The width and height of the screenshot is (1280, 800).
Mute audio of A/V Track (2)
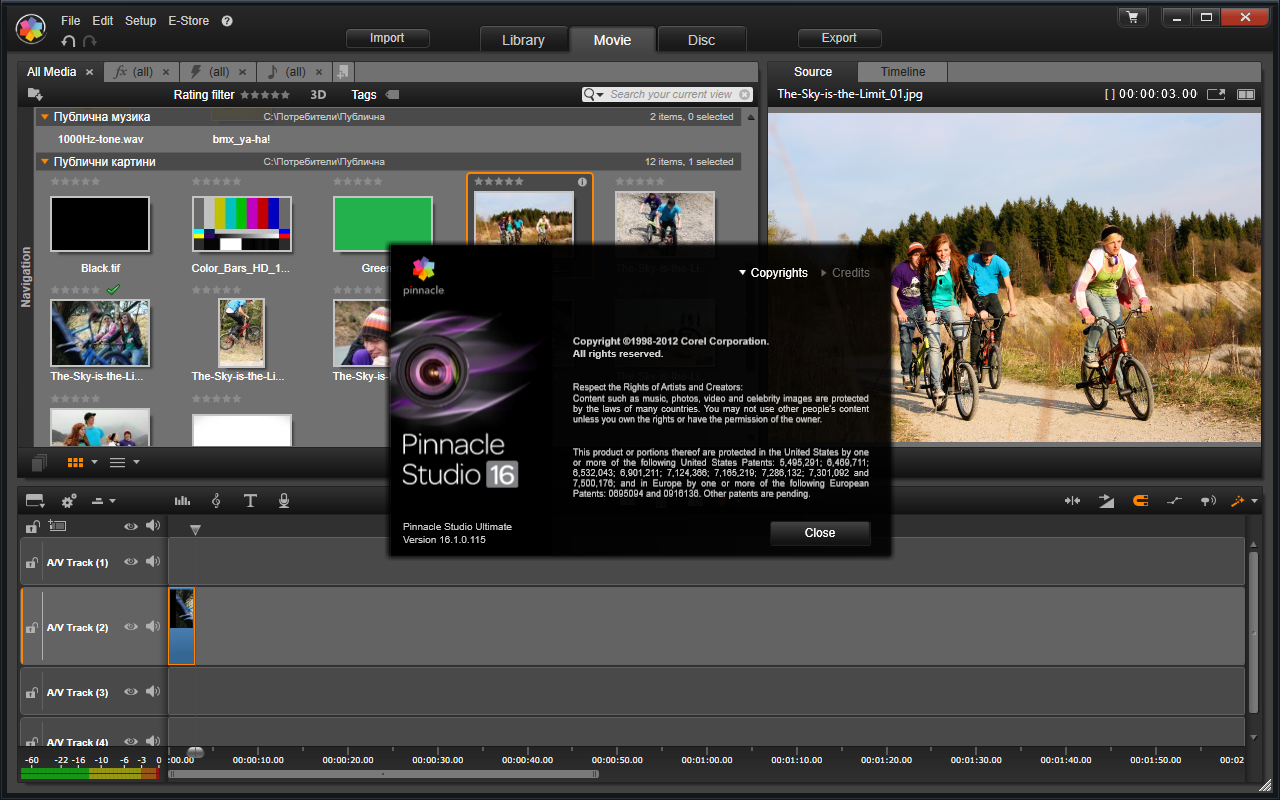(152, 627)
